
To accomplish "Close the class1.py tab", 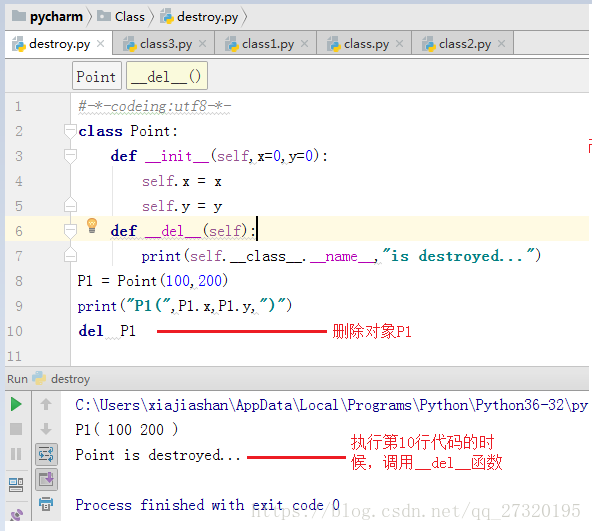I will point(304,44).
